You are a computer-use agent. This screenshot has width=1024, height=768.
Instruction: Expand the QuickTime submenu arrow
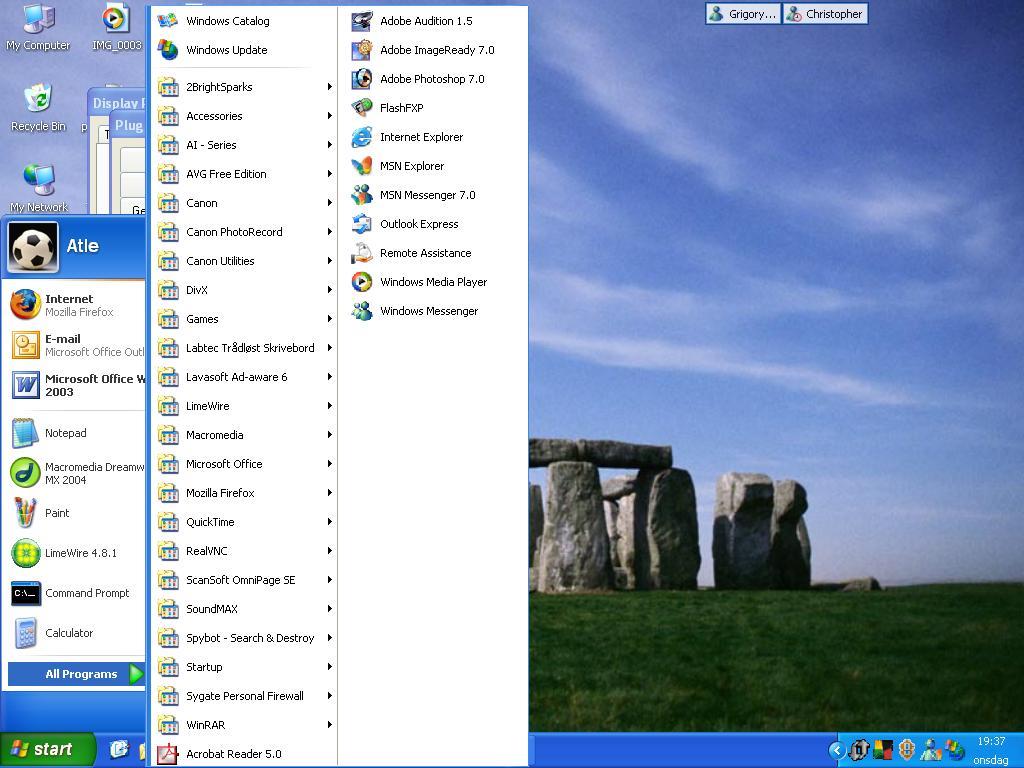click(330, 522)
